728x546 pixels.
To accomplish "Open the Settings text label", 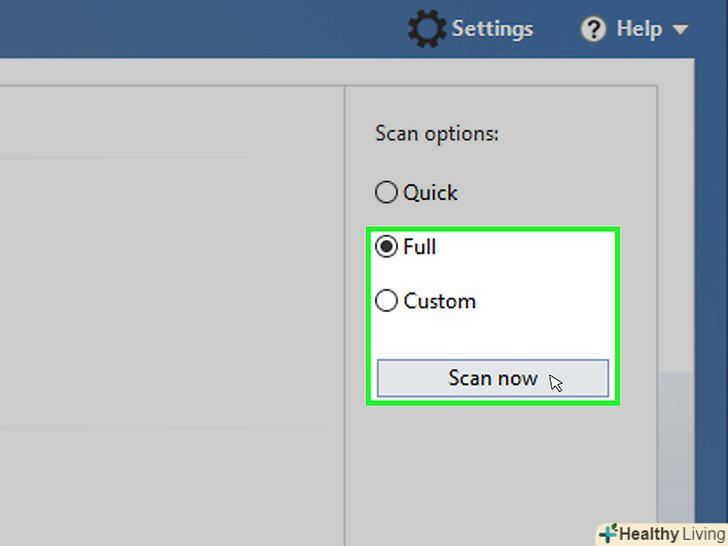I will [x=492, y=29].
